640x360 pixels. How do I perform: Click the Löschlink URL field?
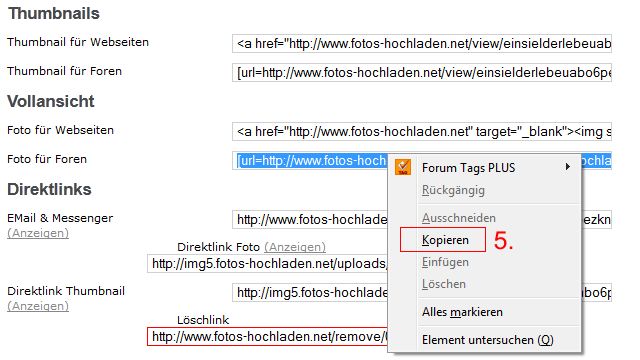(267, 337)
